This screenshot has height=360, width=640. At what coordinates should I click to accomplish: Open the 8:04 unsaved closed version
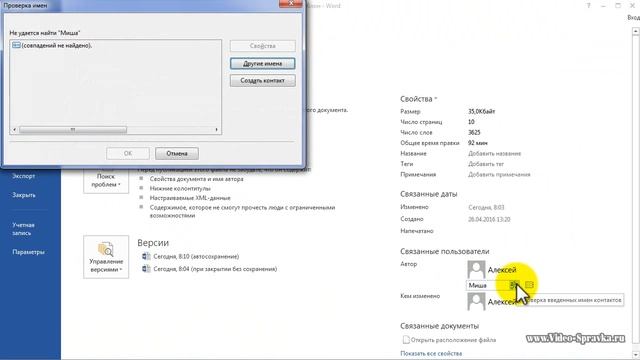(215, 269)
